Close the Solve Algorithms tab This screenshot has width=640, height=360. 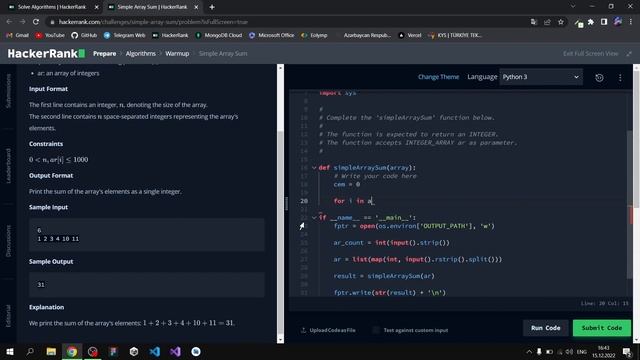coord(97,7)
